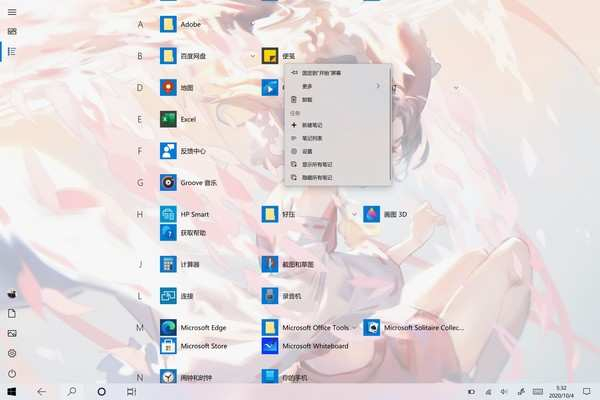The width and height of the screenshot is (600, 400).
Task: Open Task View on the taskbar
Action: point(131,392)
